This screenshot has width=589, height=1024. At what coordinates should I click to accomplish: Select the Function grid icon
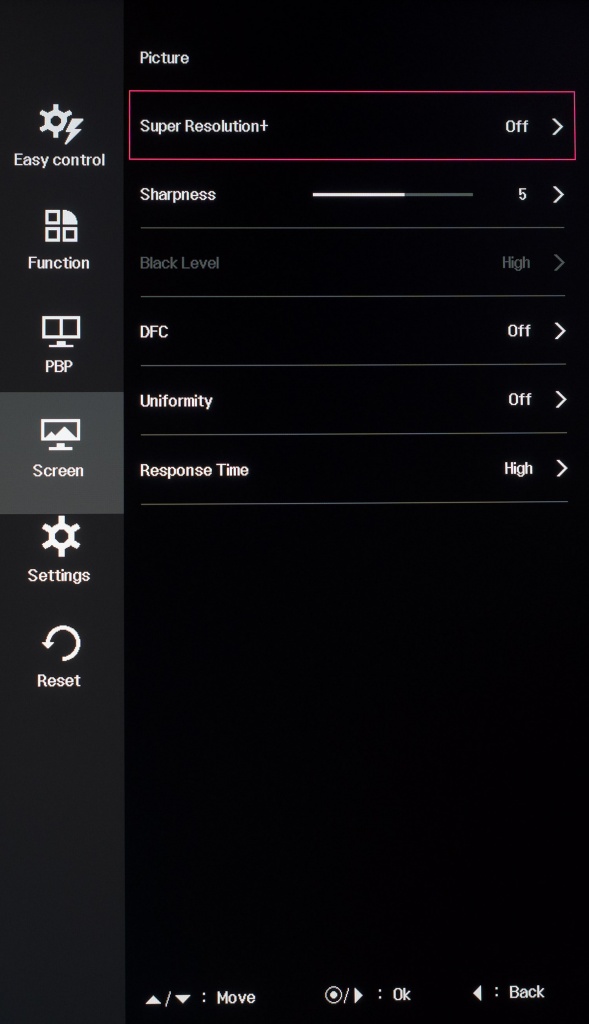pos(61,226)
